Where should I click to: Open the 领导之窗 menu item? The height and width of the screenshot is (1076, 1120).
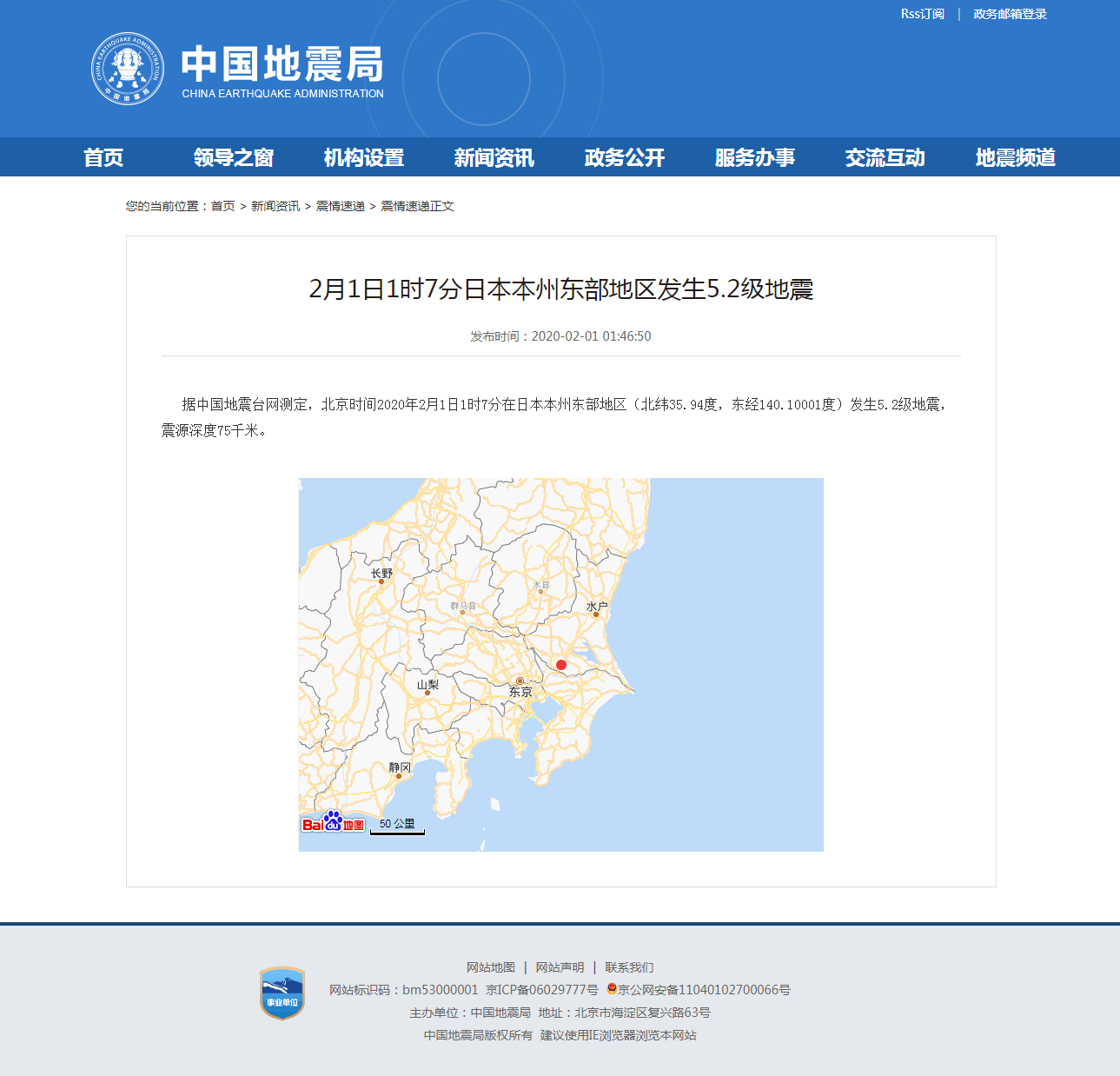tap(233, 157)
